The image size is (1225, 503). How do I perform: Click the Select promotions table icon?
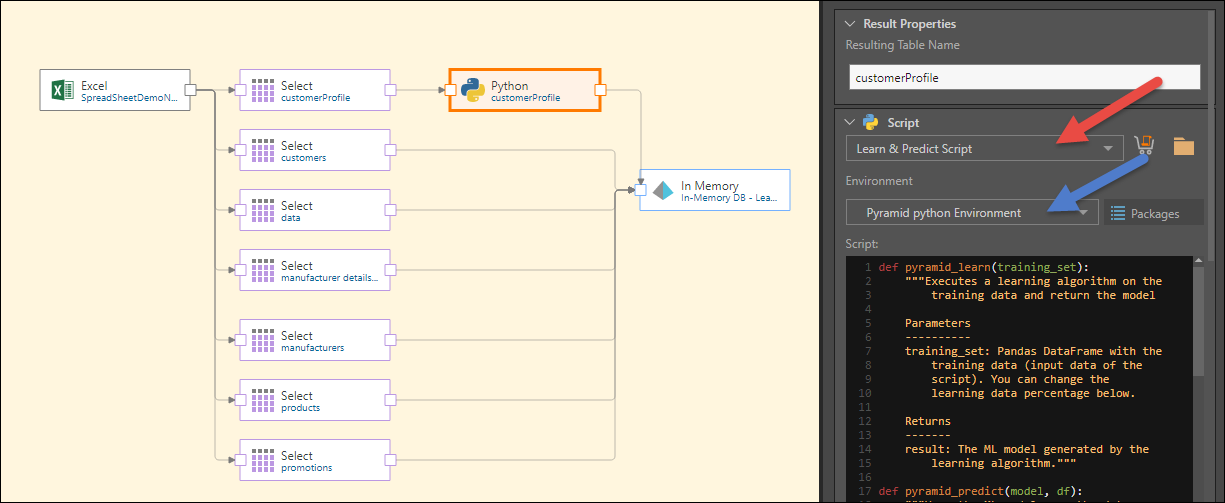pos(263,461)
